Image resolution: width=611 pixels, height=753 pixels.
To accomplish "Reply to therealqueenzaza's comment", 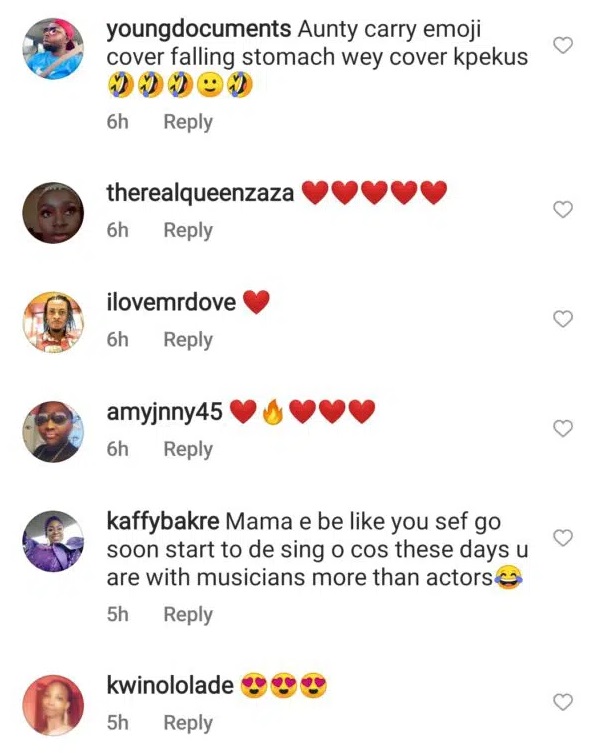I will pos(188,230).
